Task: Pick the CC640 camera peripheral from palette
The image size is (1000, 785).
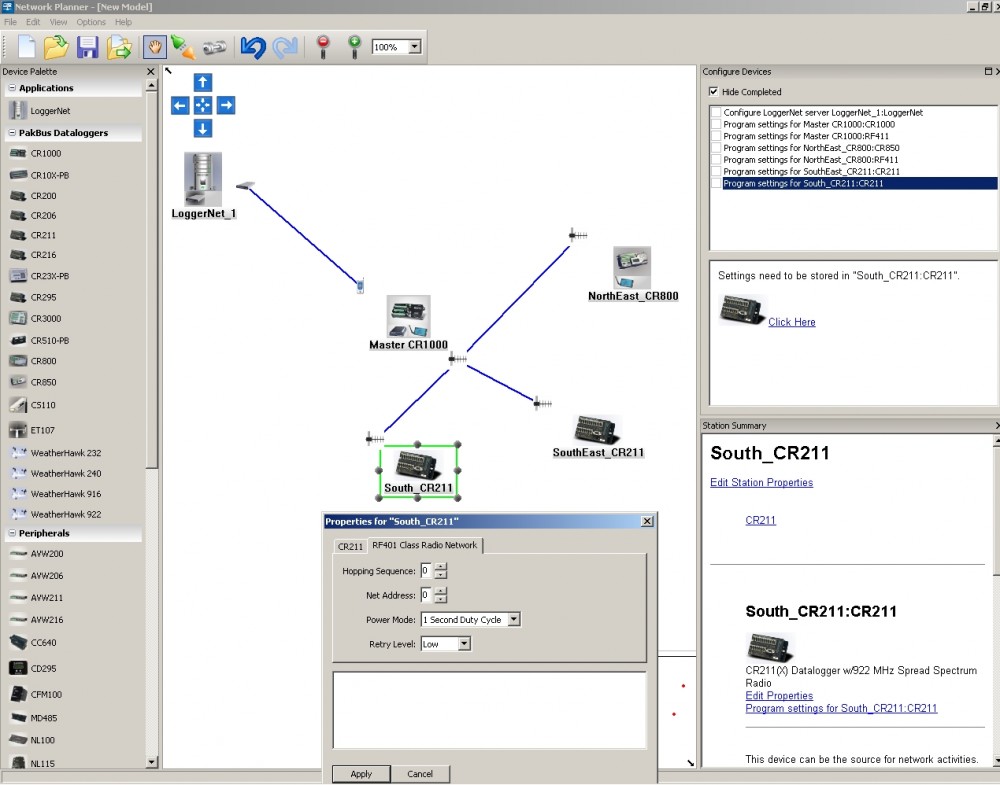Action: click(x=43, y=643)
